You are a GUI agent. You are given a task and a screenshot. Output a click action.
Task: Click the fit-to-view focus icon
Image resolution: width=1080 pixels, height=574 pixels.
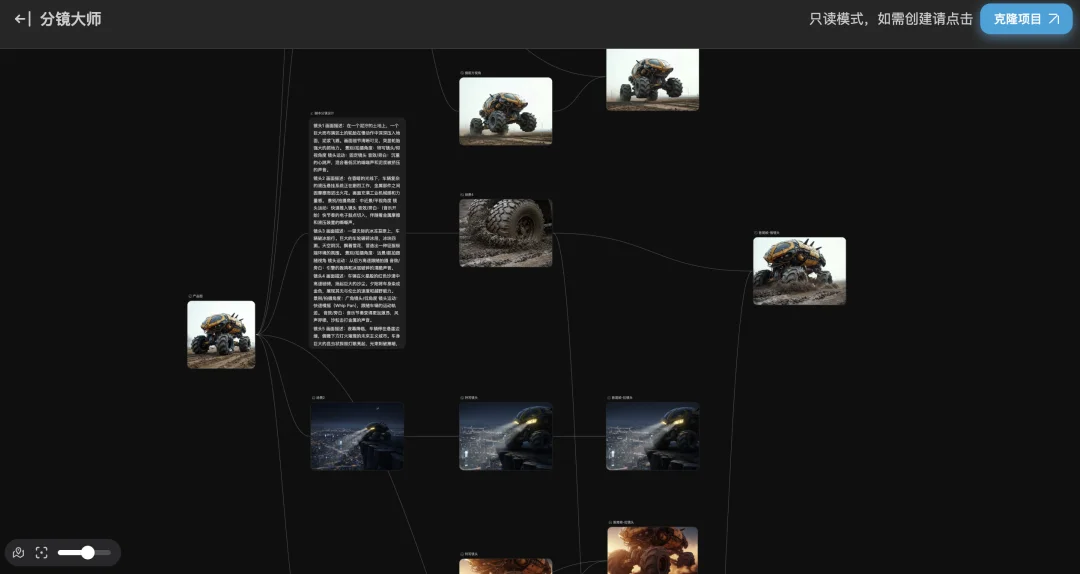[42, 552]
